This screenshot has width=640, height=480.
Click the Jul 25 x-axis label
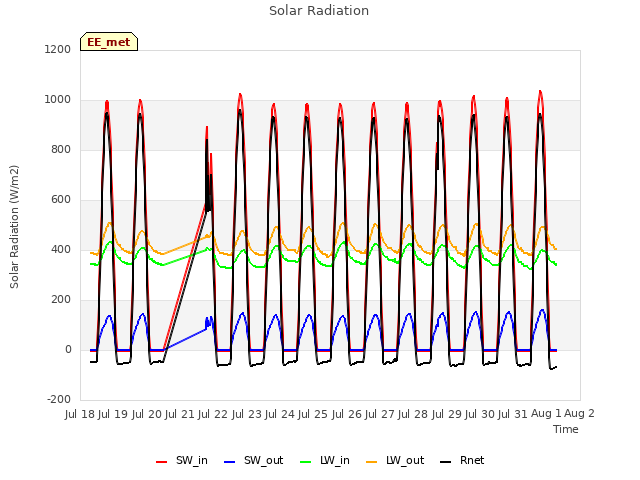click(313, 414)
